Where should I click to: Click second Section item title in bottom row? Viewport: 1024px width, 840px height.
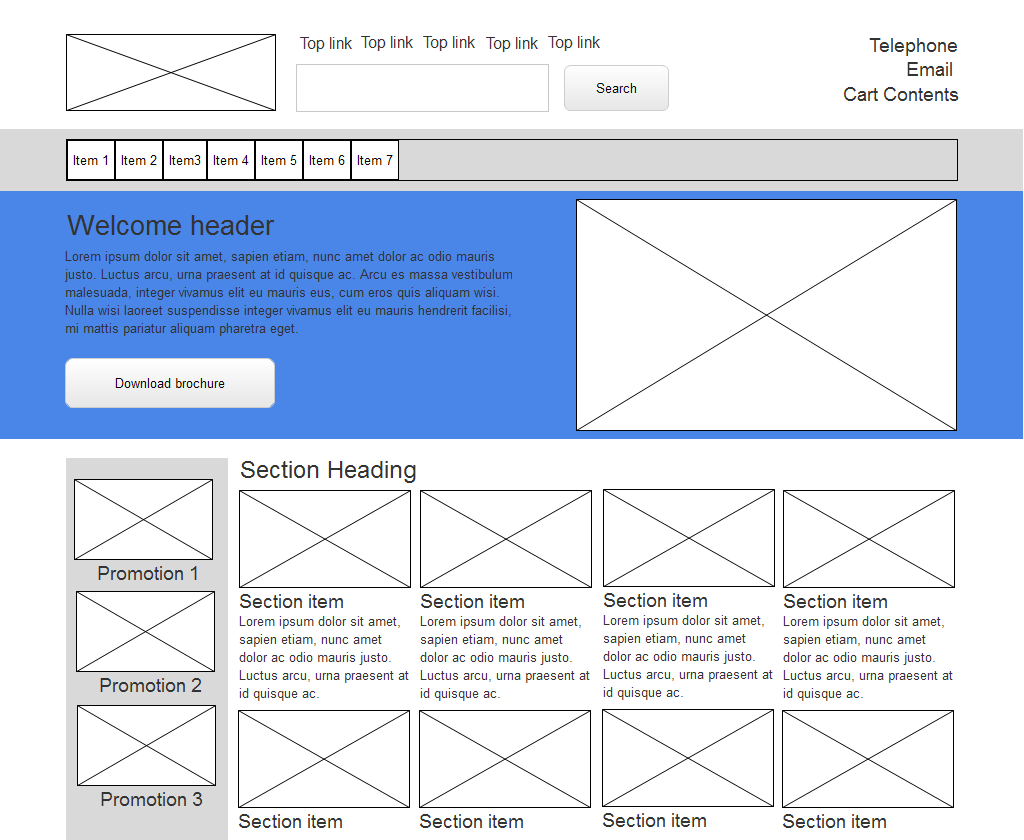point(472,822)
